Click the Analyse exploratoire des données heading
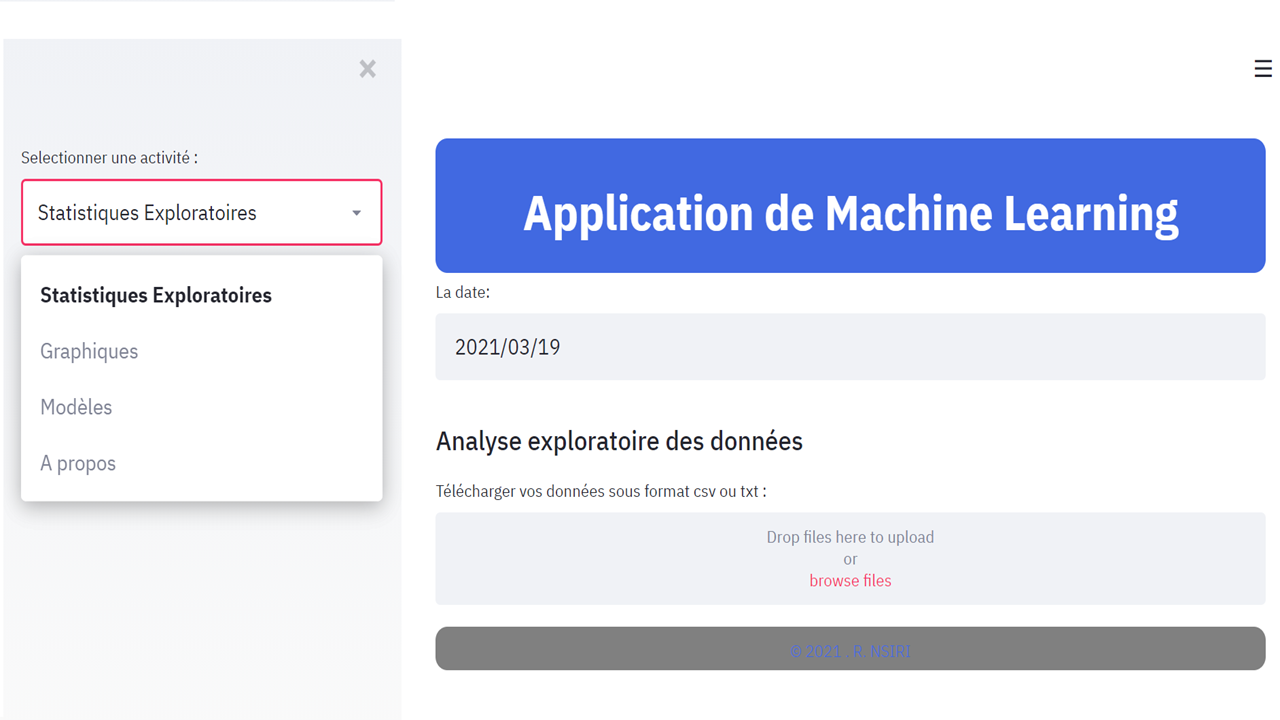 click(x=619, y=441)
